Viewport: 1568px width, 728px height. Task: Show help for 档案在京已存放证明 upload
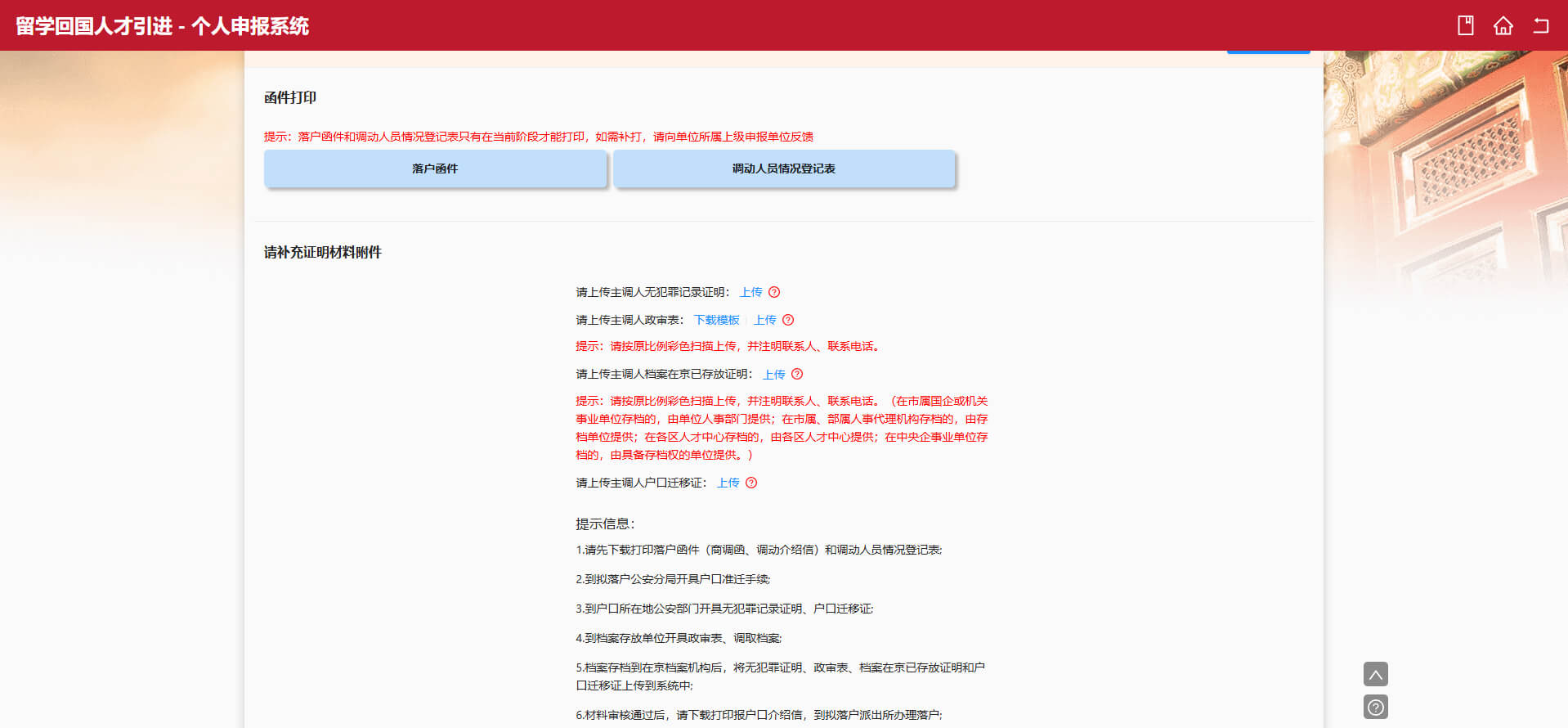point(797,374)
